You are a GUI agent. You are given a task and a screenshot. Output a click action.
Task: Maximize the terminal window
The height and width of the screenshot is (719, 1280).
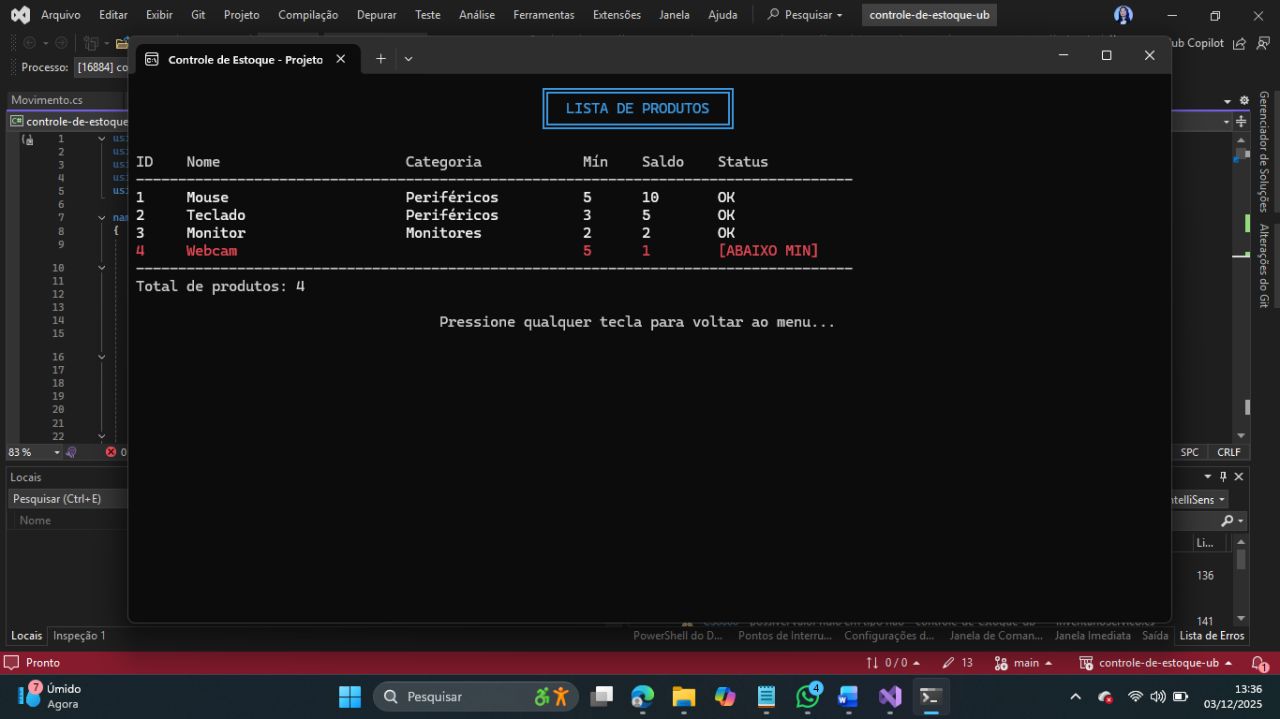(1106, 56)
